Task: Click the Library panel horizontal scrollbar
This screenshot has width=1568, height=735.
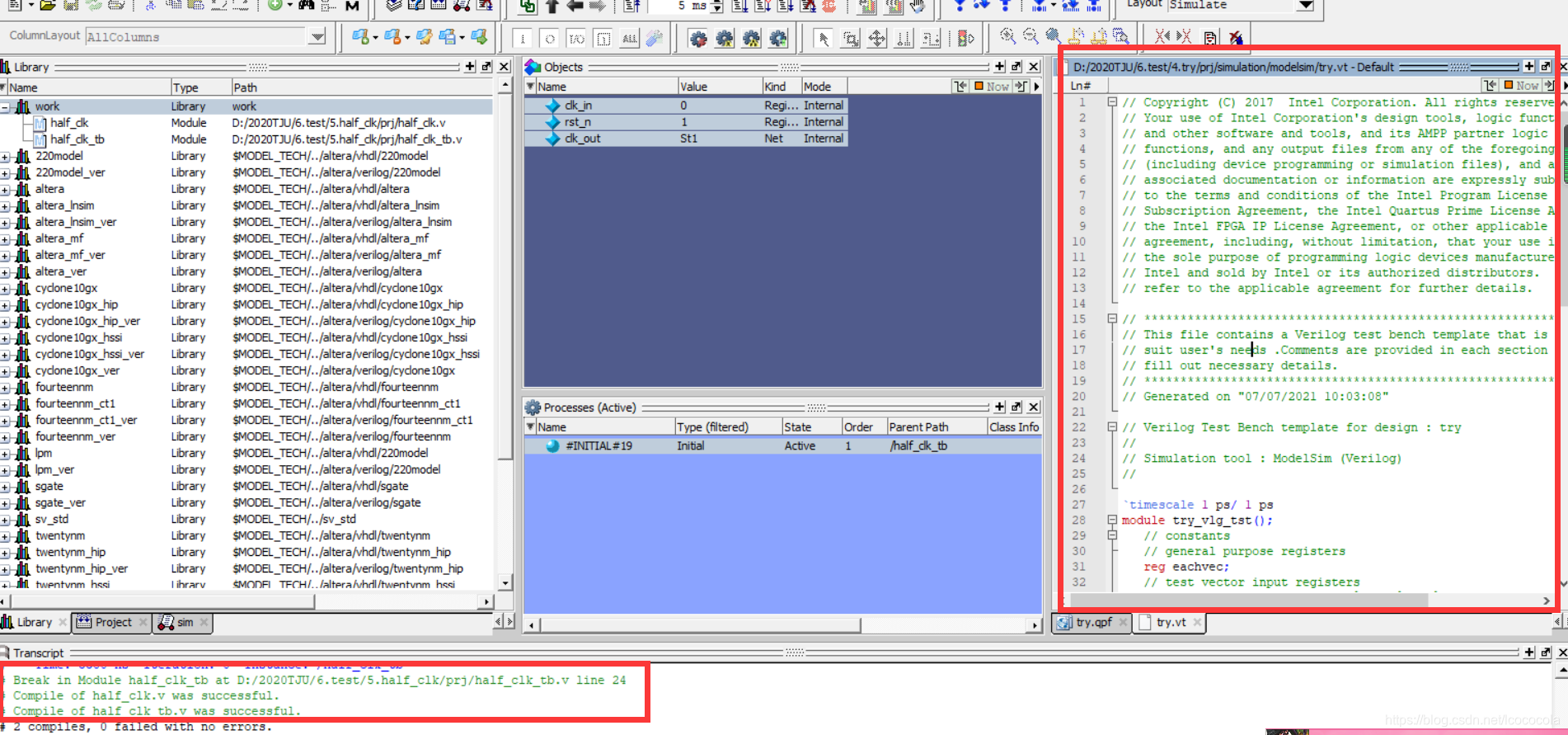Action: [246, 602]
